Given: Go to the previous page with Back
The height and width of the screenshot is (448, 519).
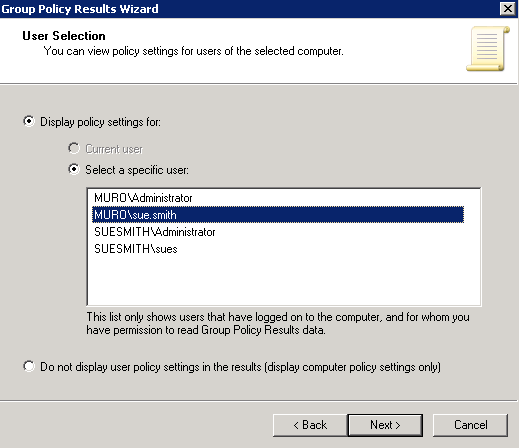Looking at the screenshot, I should click(310, 425).
